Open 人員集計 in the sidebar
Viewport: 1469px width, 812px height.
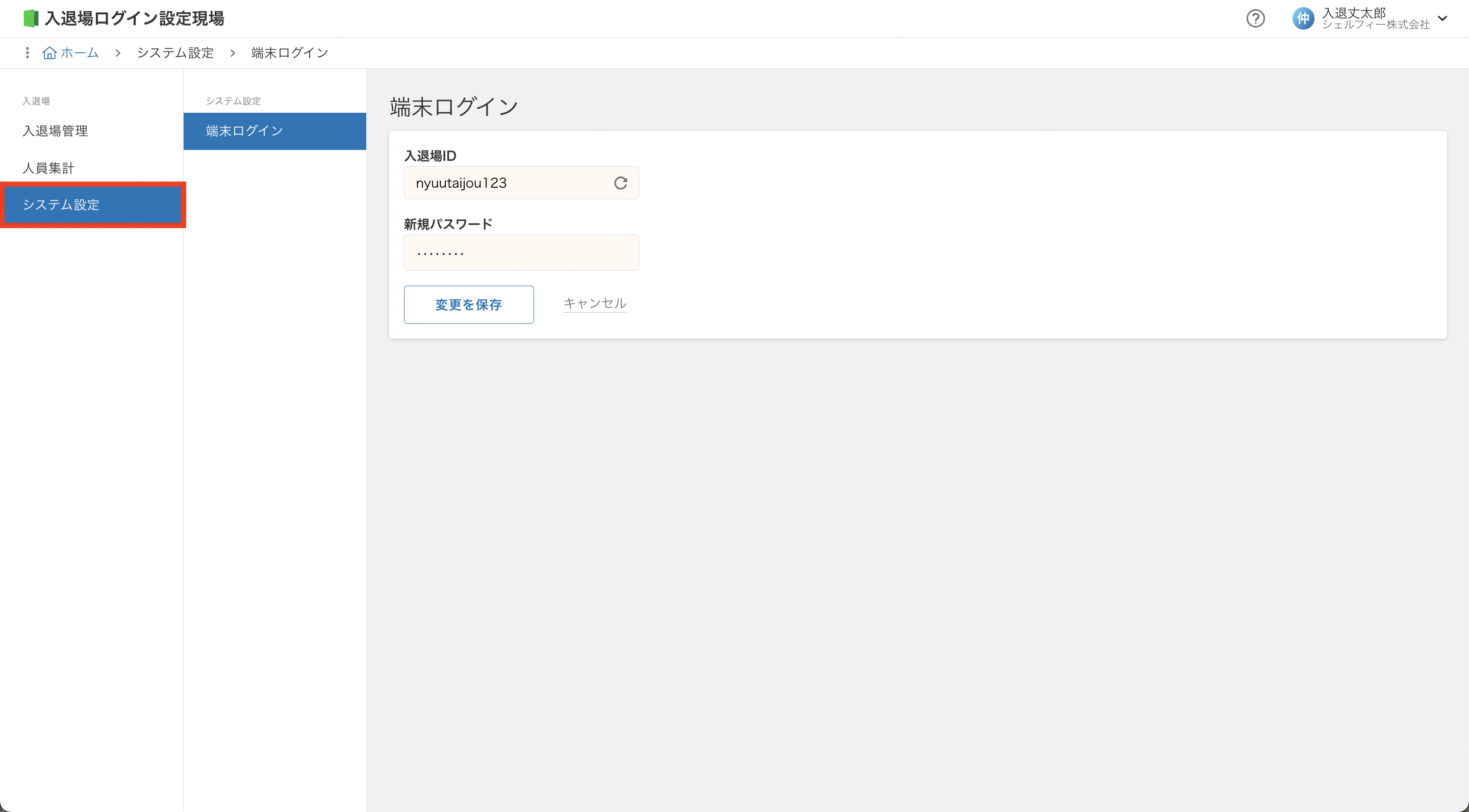pos(48,168)
